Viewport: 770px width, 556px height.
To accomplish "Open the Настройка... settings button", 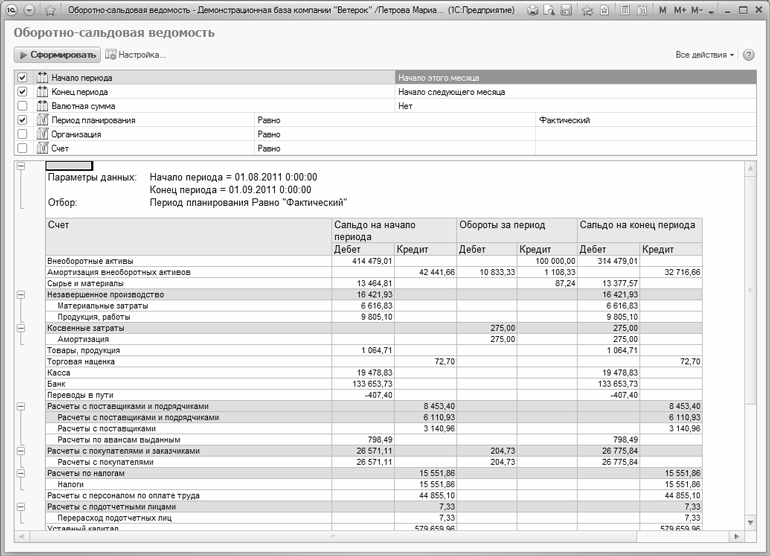I will pyautogui.click(x=137, y=55).
